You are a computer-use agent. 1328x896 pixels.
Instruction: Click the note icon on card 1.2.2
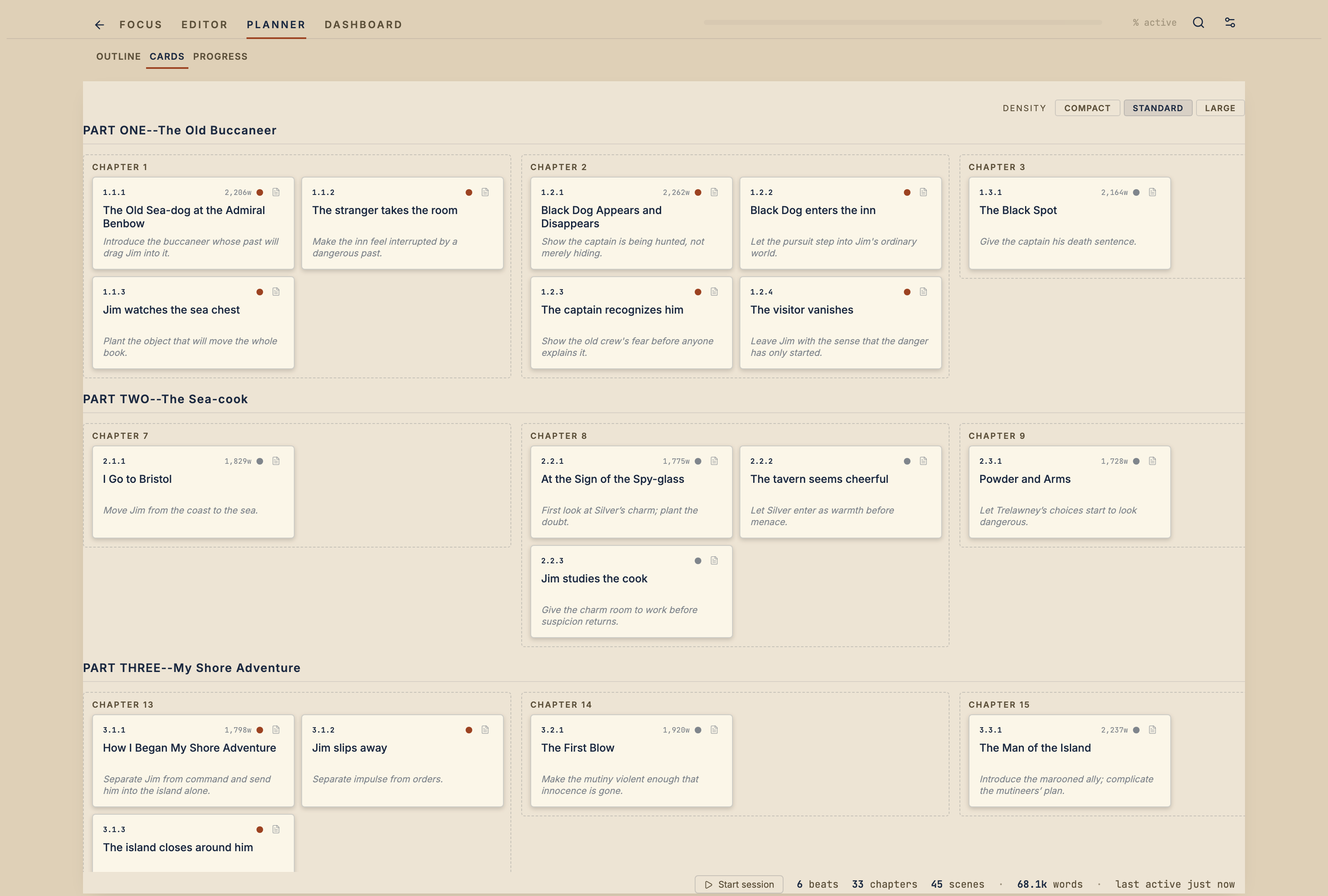pos(923,192)
